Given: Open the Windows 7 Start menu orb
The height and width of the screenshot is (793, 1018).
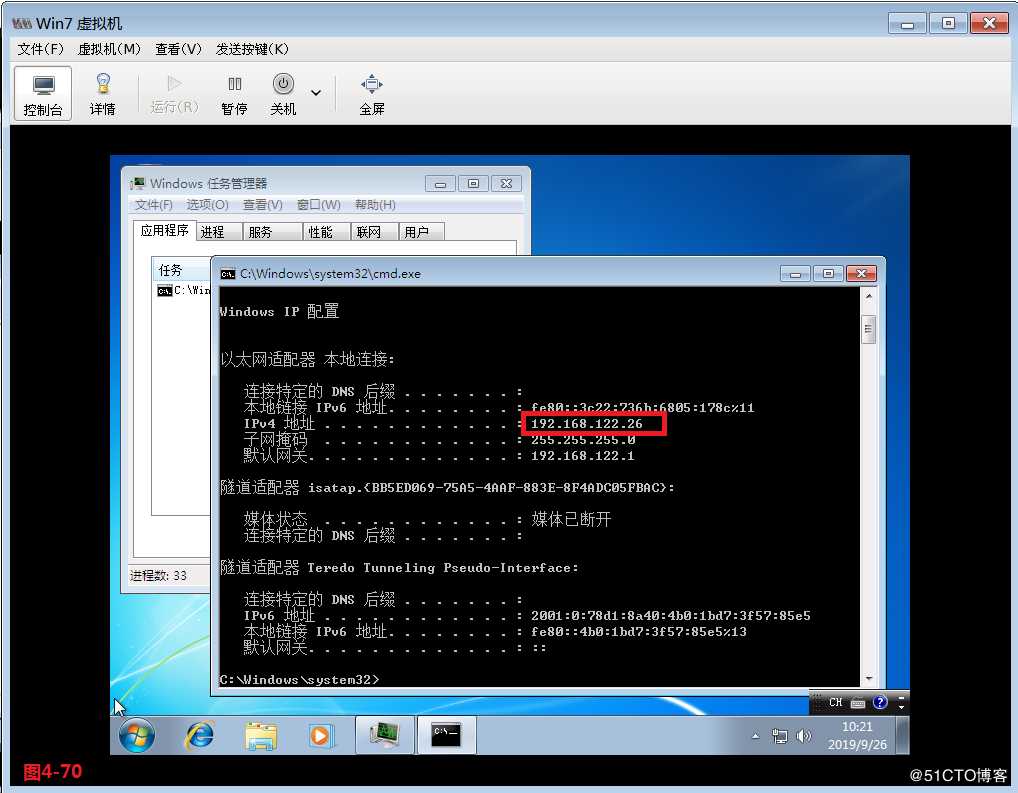Looking at the screenshot, I should 137,736.
